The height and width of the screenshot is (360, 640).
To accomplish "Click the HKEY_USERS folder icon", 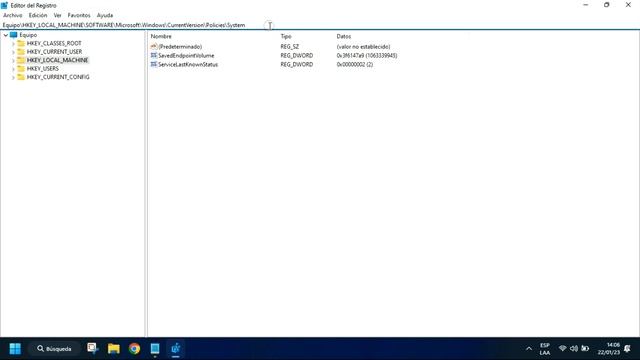I will 21,69.
